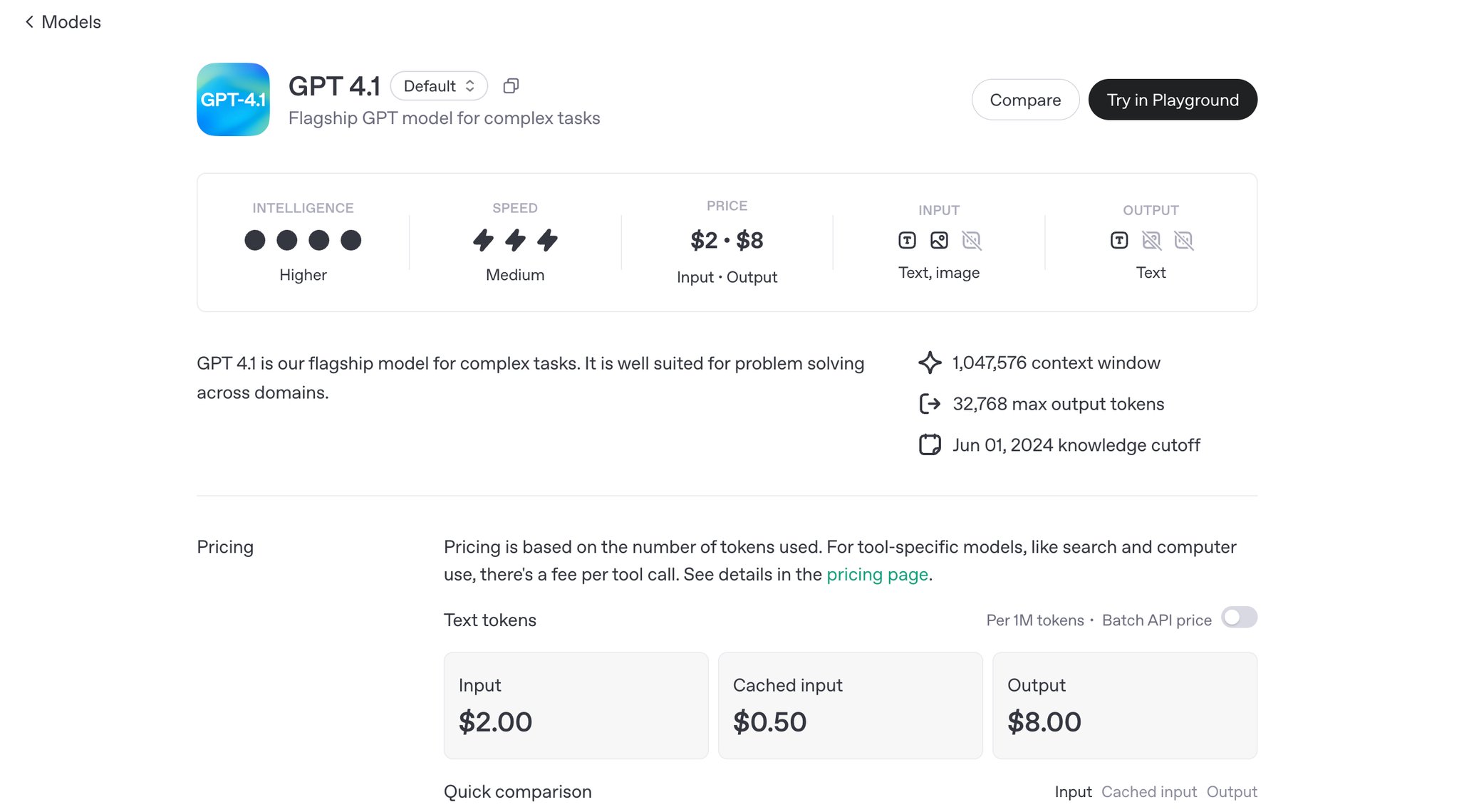Click the 'Medium' speed label
The height and width of the screenshot is (812, 1459).
click(515, 275)
